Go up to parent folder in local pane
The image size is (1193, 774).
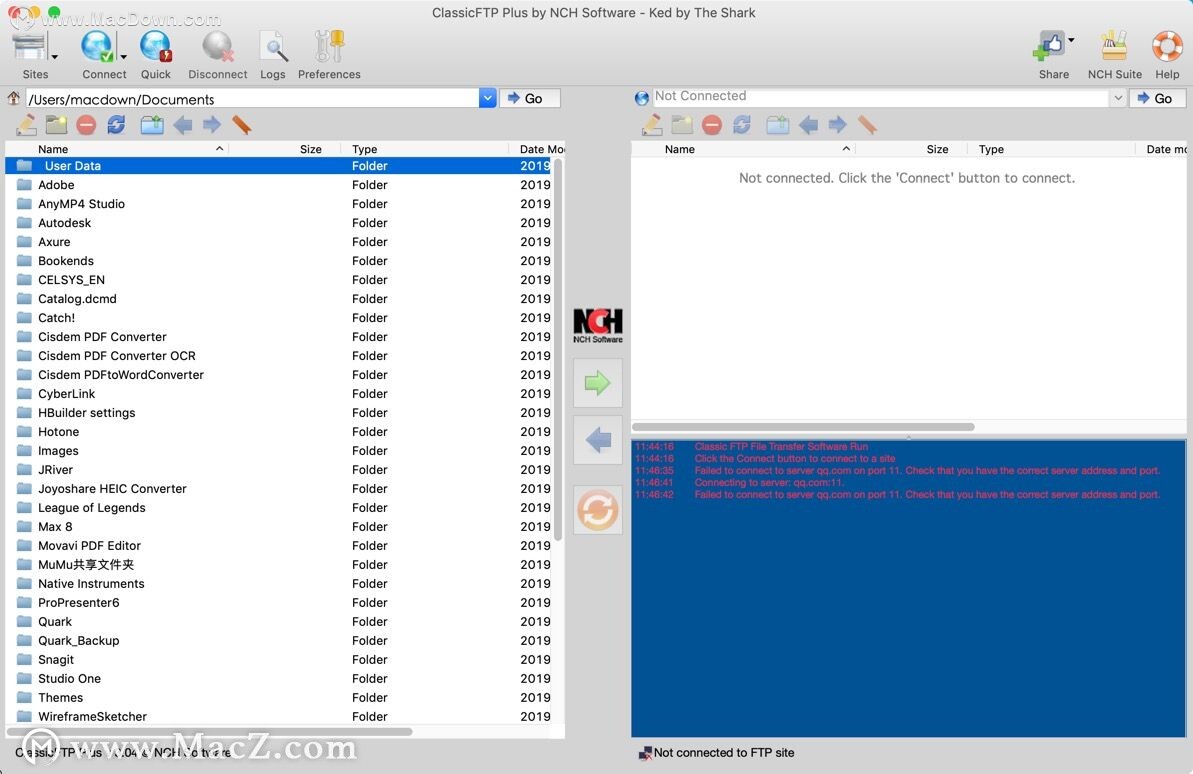pos(152,125)
